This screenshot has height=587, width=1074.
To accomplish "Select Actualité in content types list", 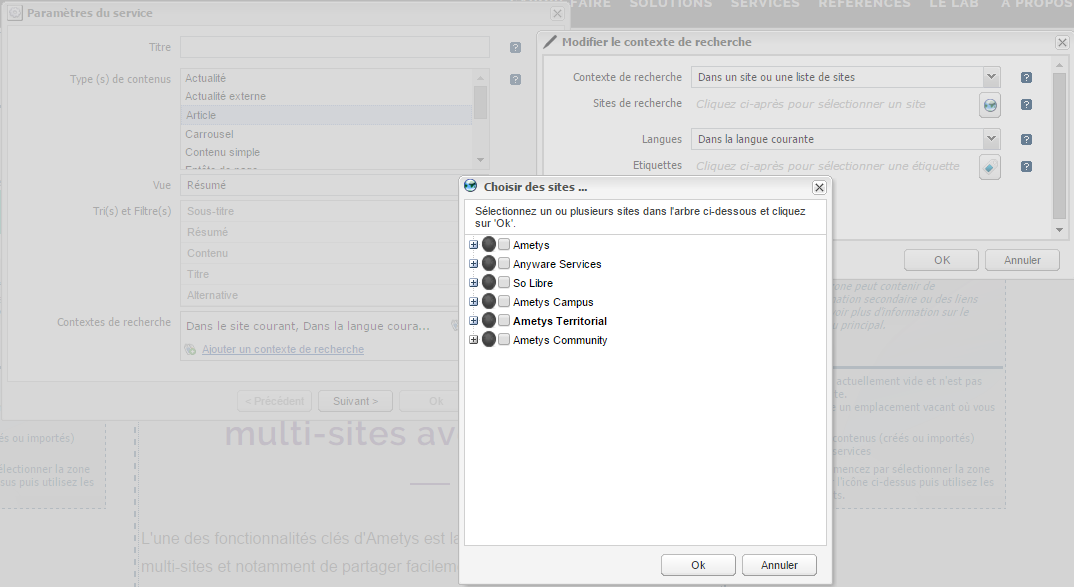I will point(327,78).
